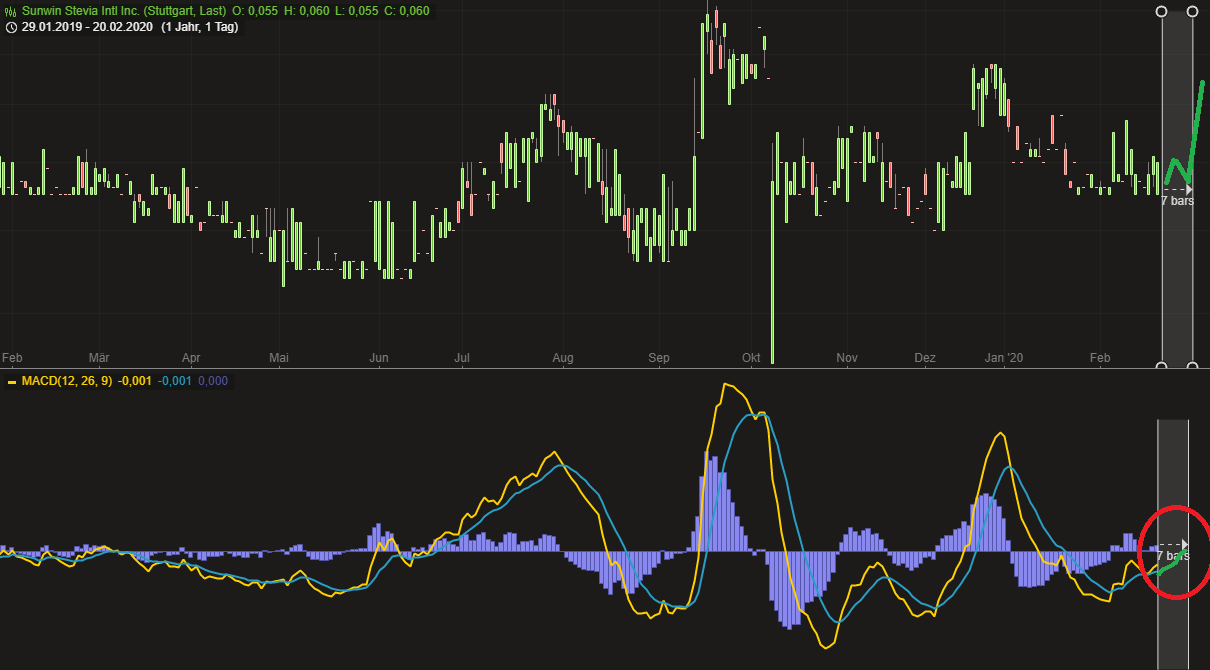Click the blue signal value -0,001
This screenshot has width=1210, height=670.
175,381
